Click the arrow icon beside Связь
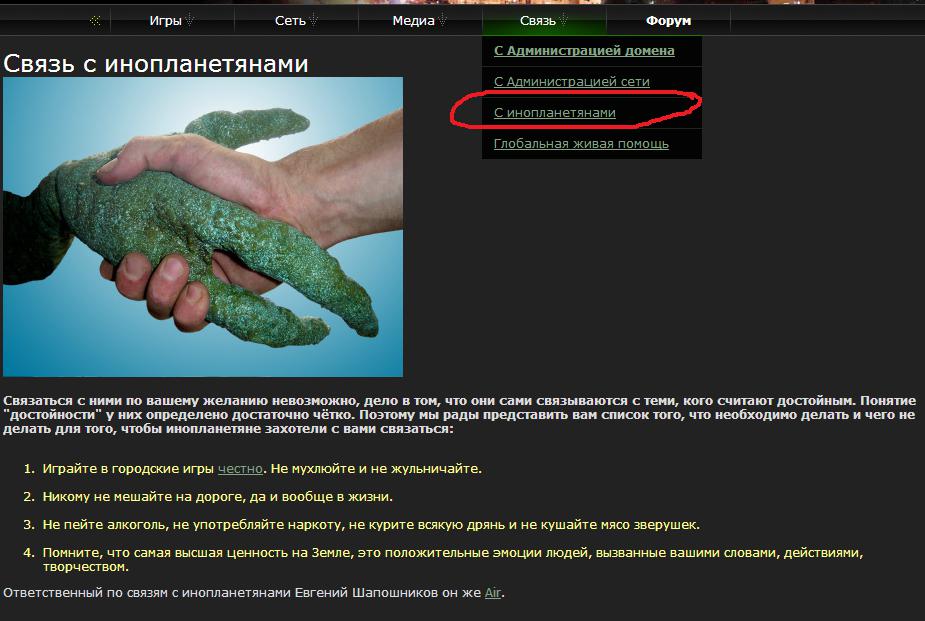 click(563, 21)
